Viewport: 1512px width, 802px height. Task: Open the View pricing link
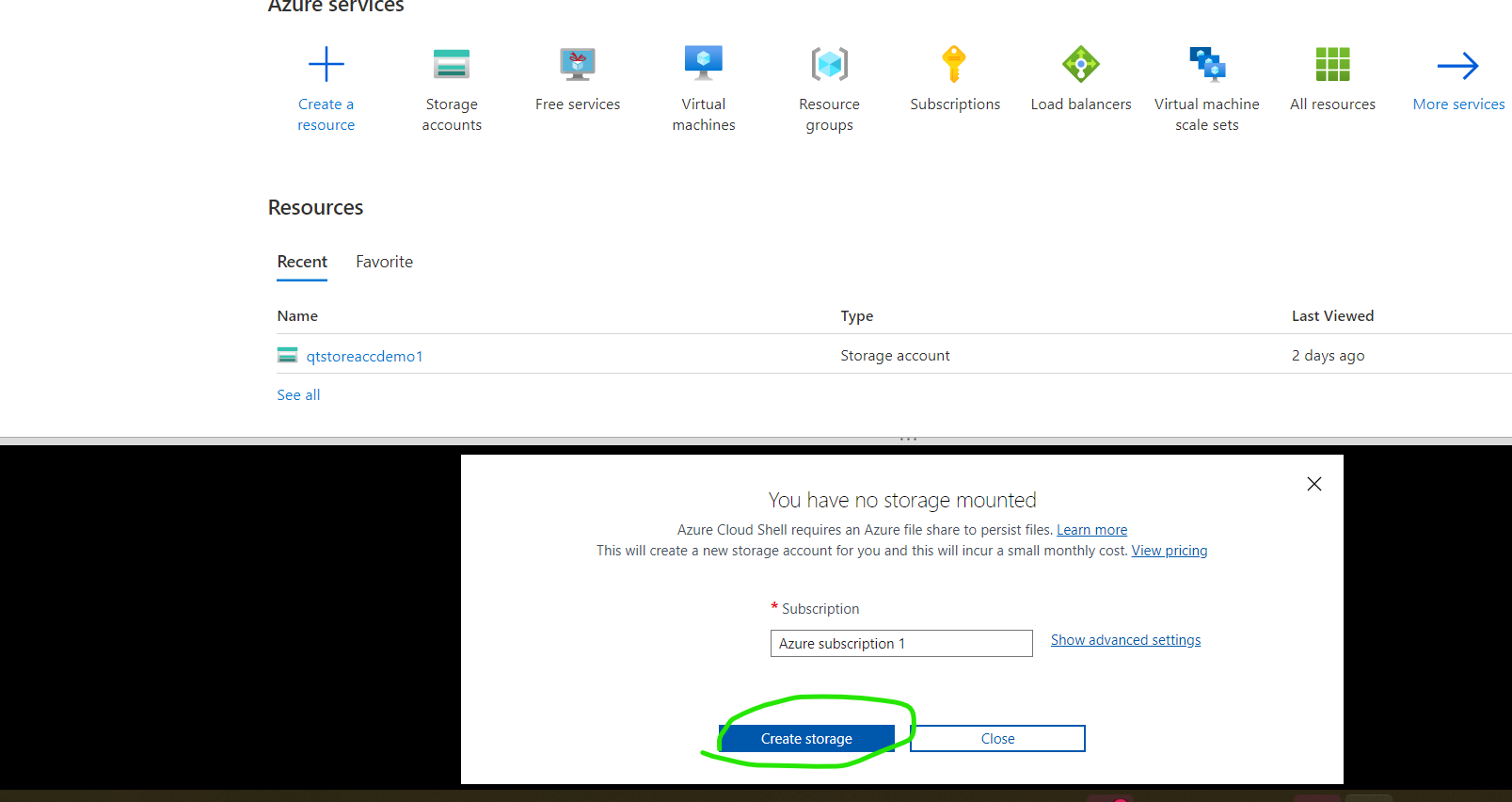[1170, 551]
